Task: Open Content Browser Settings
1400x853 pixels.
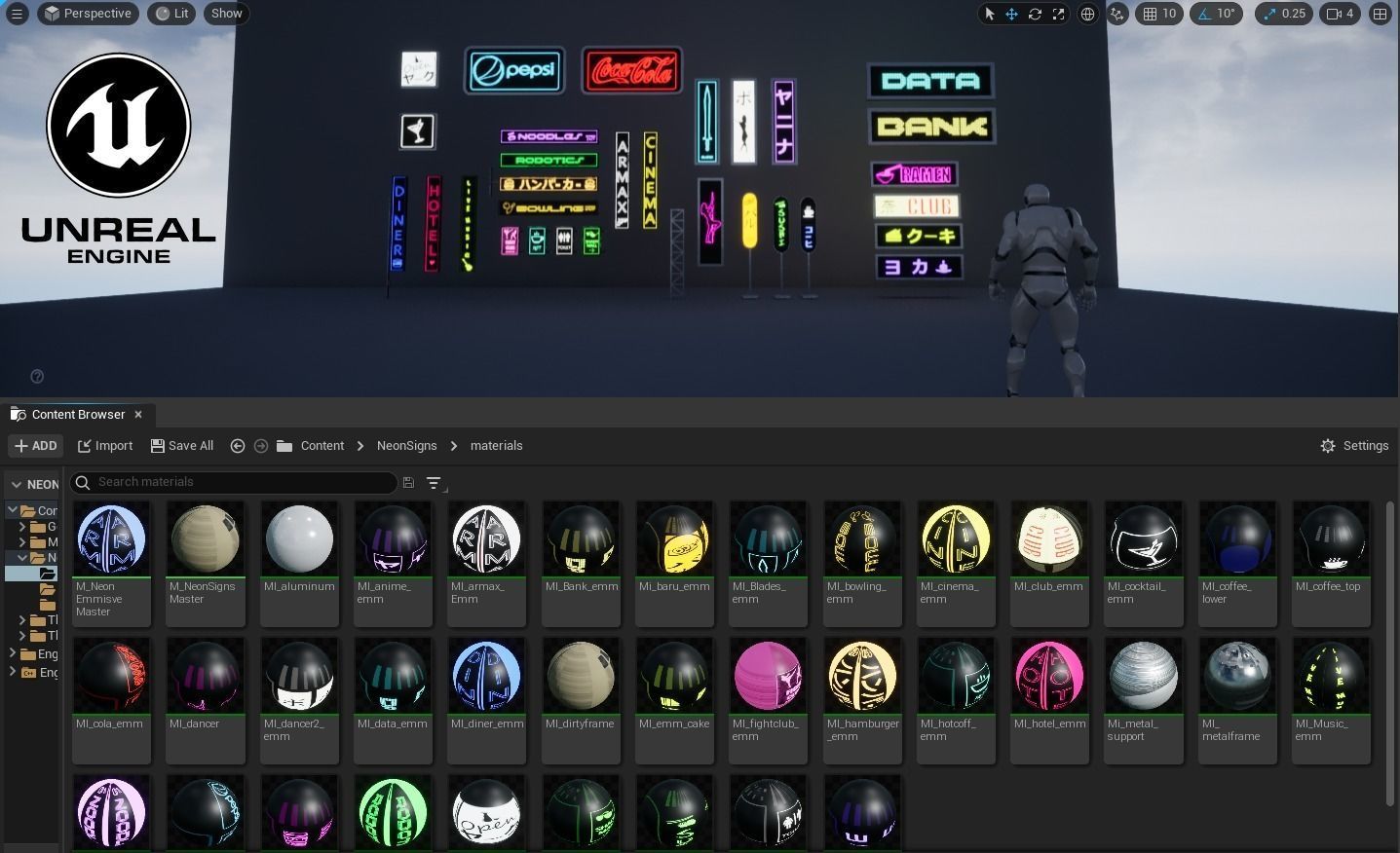Action: (1354, 446)
